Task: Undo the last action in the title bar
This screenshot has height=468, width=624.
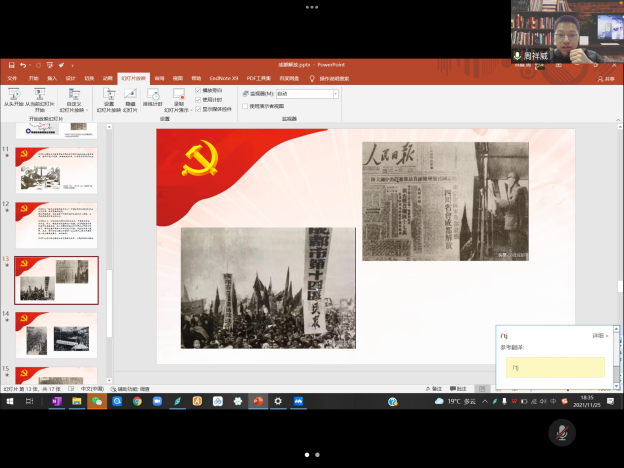Action: coord(23,65)
